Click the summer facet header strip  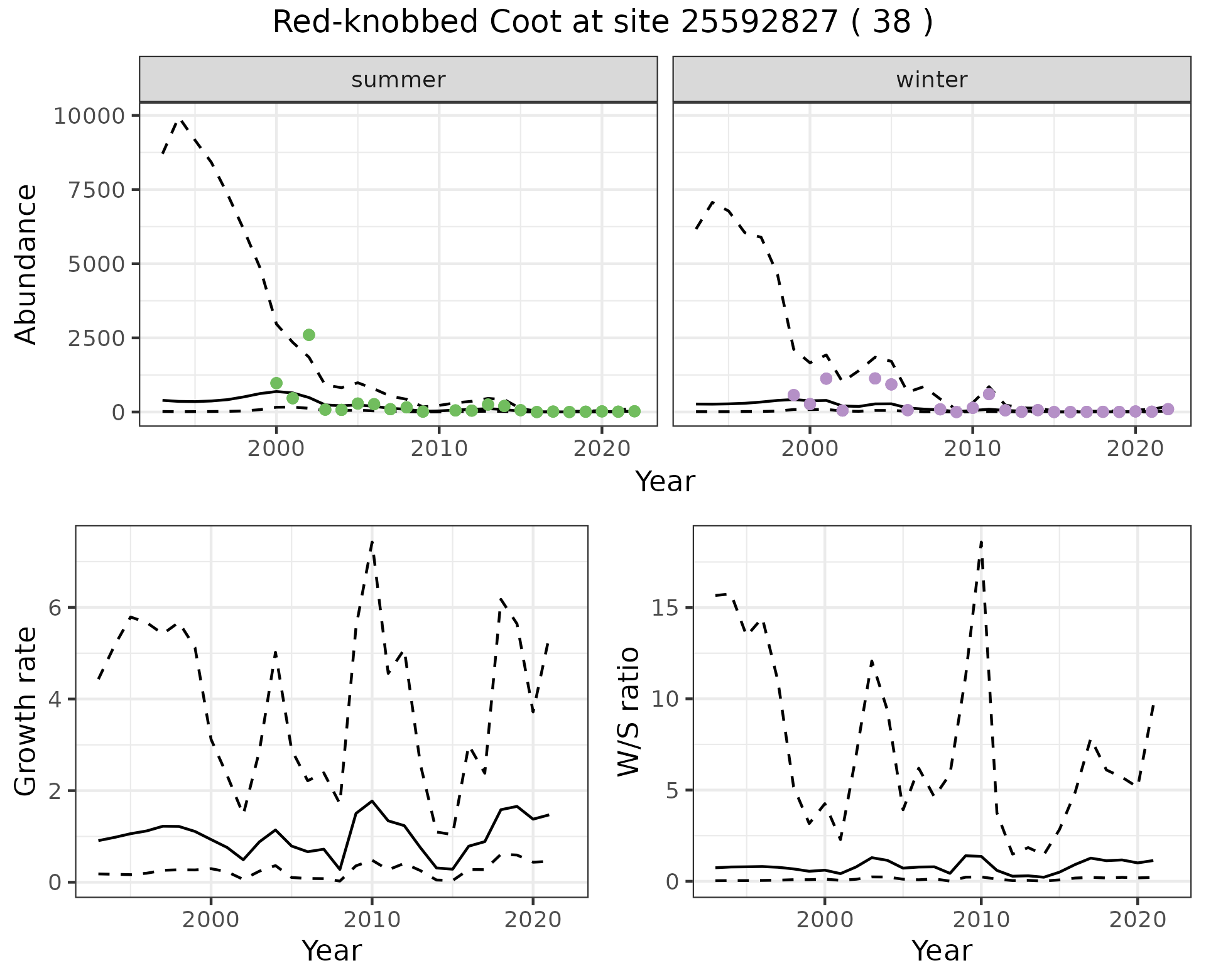pyautogui.click(x=398, y=80)
